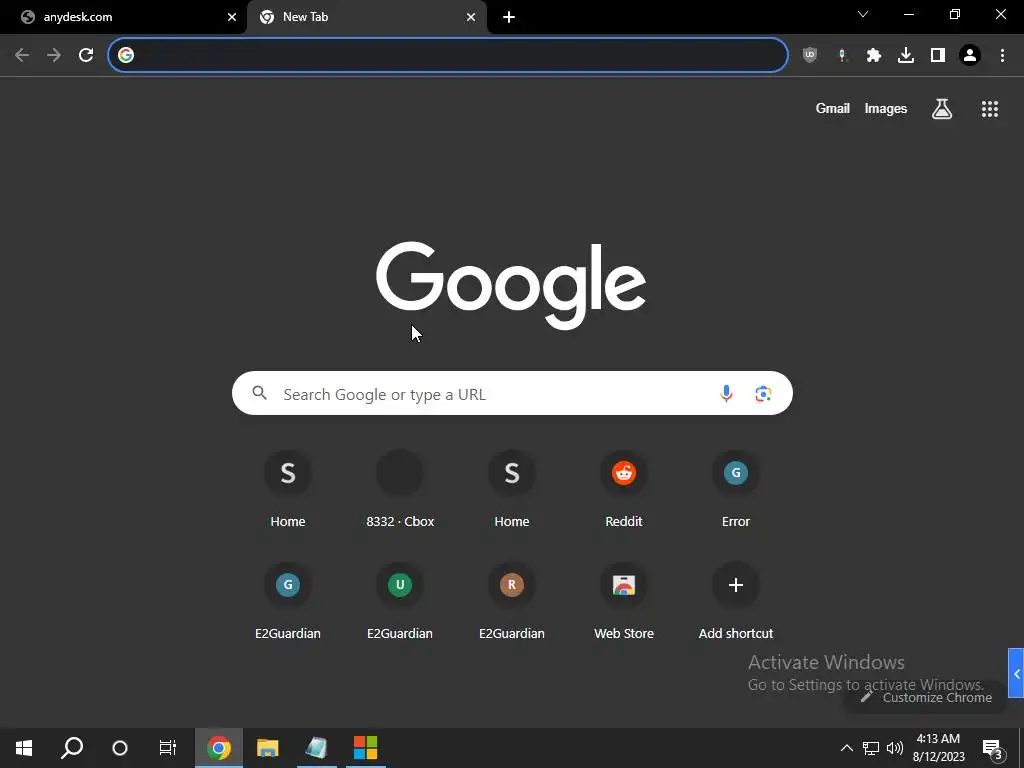Screen dimensions: 1024x768
Task: Search by image with Google Lens
Action: click(x=763, y=393)
